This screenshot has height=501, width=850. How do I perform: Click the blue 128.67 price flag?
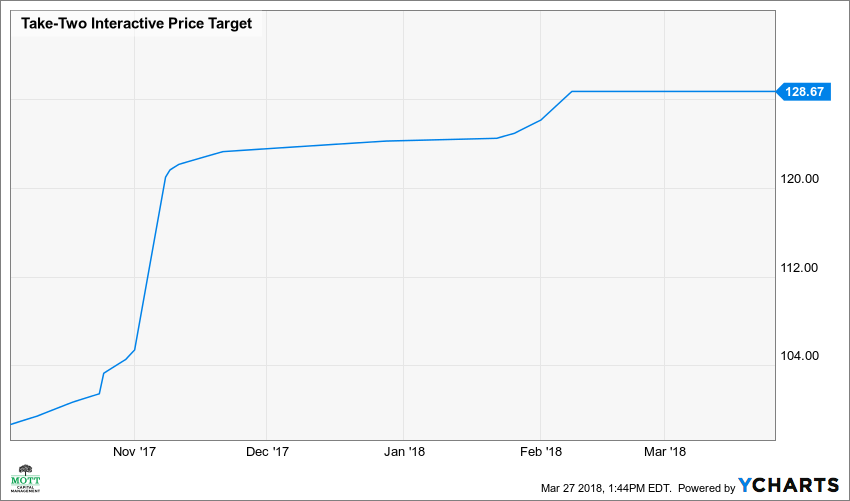point(804,91)
